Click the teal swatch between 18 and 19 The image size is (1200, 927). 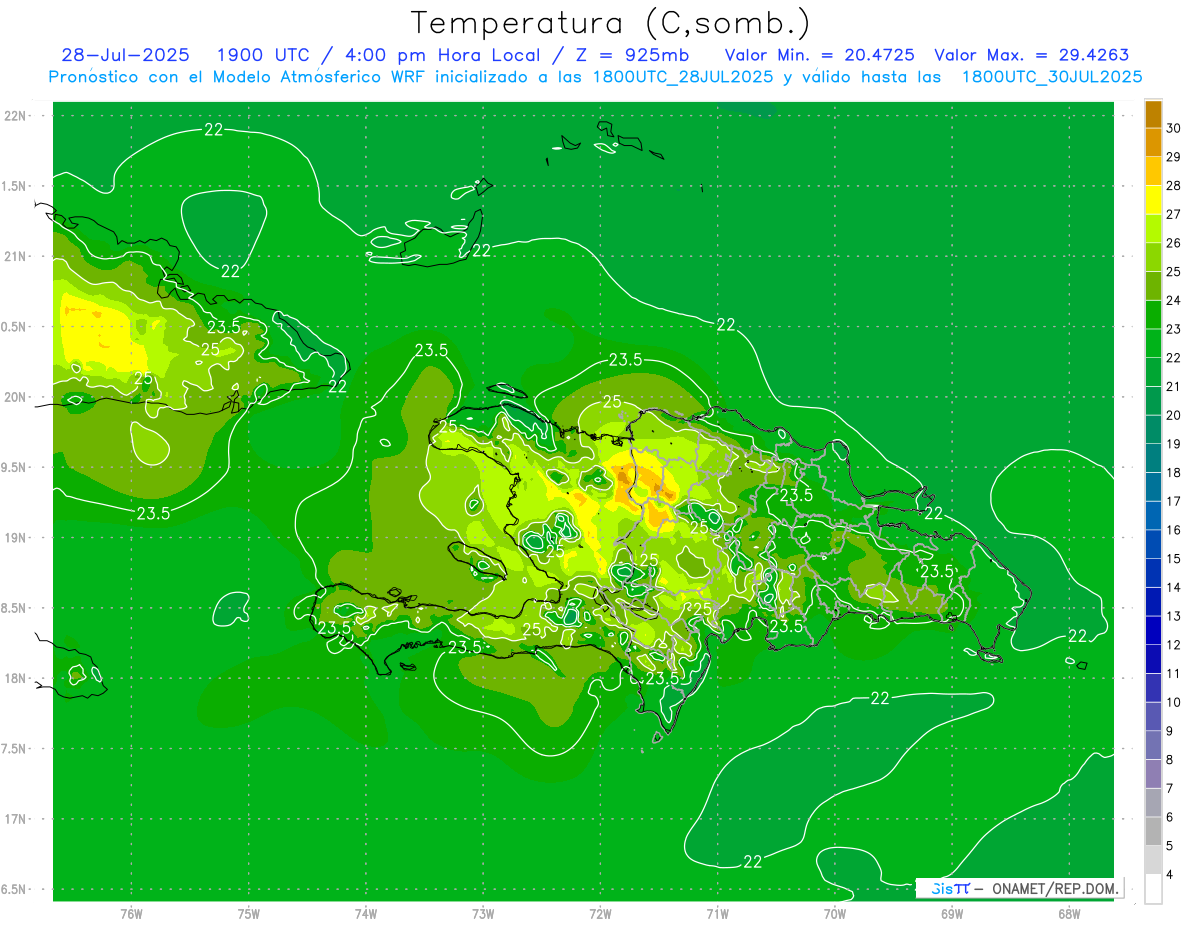click(1153, 459)
